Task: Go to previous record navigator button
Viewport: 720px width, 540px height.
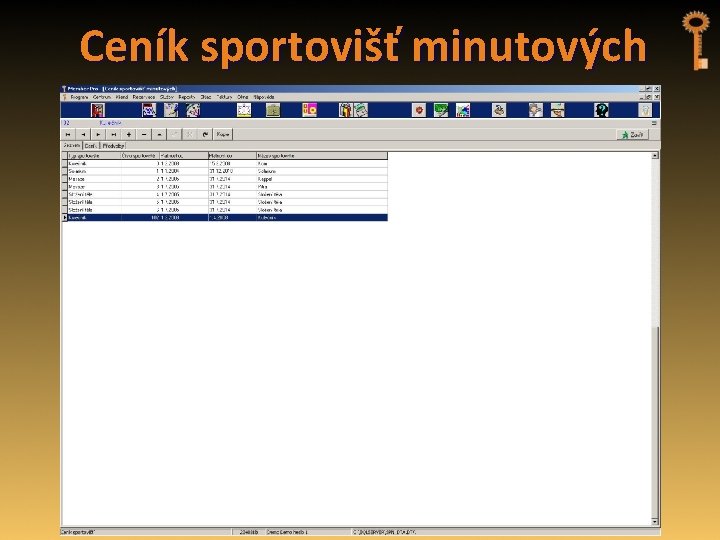Action: pyautogui.click(x=83, y=135)
